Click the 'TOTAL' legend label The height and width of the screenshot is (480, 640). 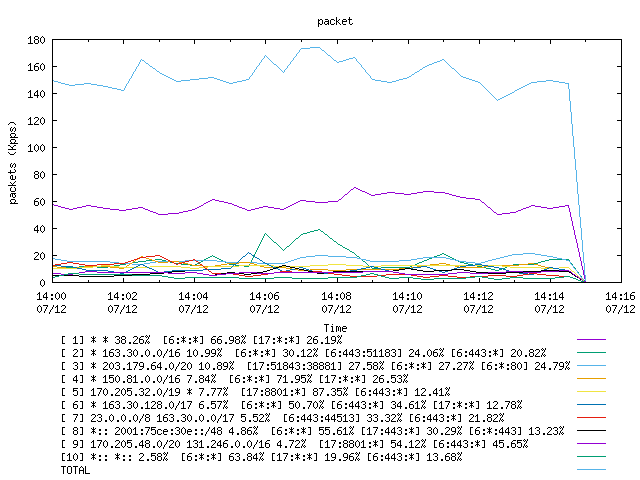(x=75, y=471)
